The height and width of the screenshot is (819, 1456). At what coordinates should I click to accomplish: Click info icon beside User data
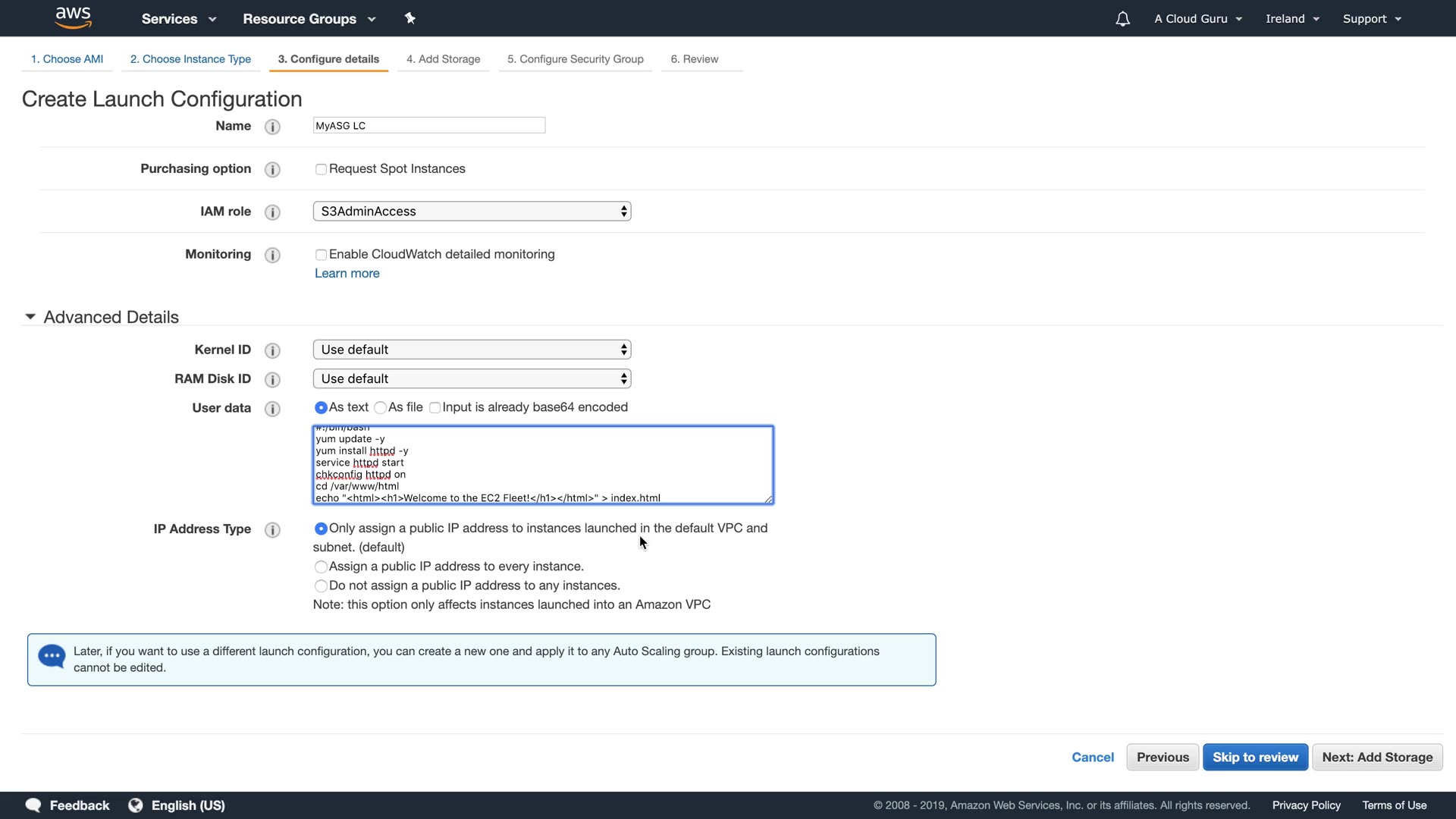click(272, 409)
